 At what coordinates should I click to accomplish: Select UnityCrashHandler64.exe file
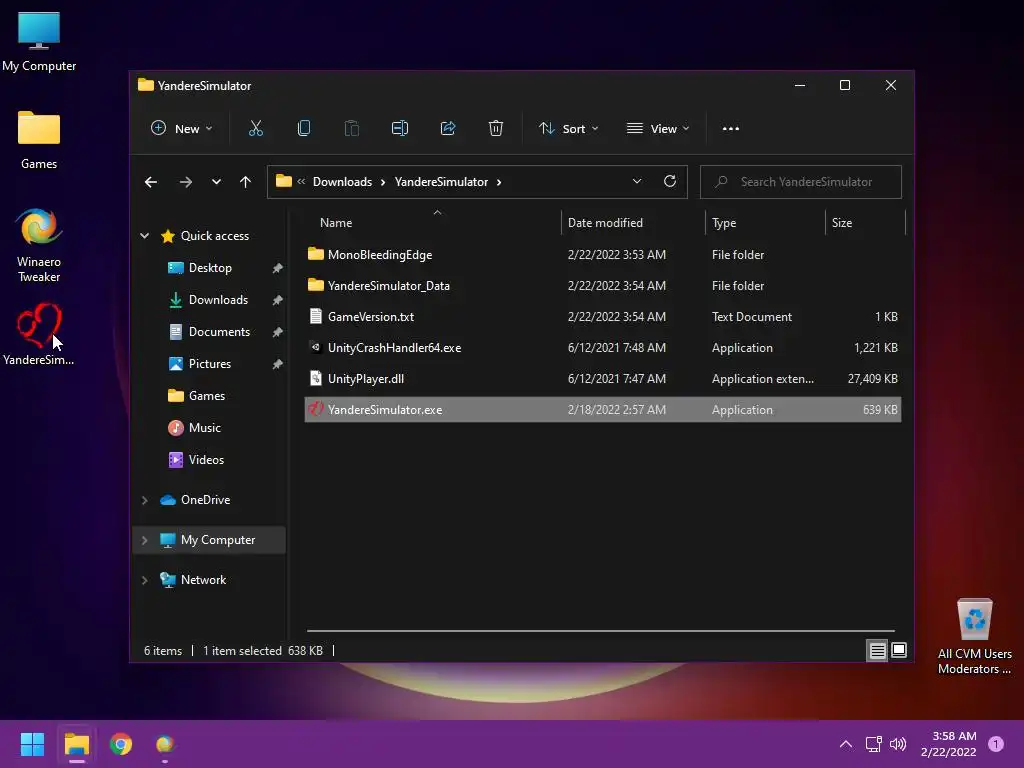click(603, 347)
